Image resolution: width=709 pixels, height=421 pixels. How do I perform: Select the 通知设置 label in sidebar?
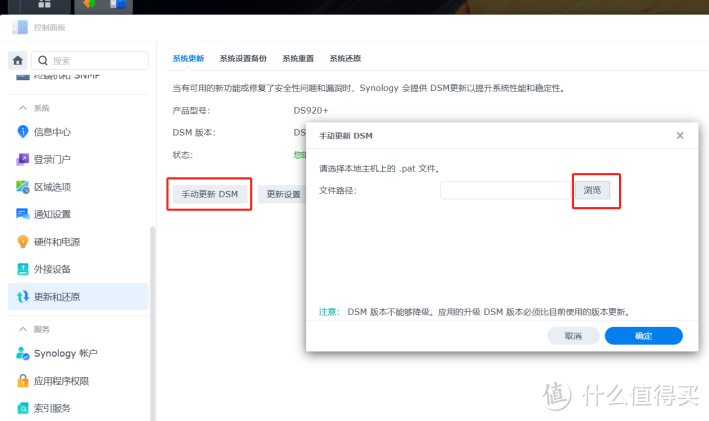[52, 214]
